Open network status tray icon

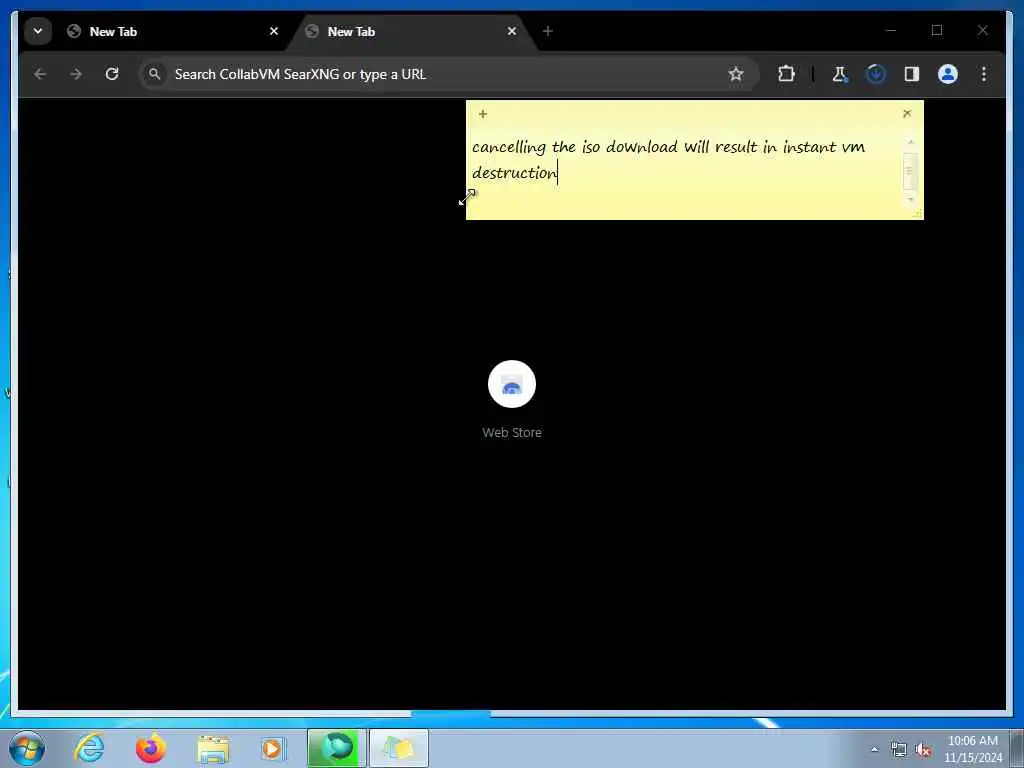coord(899,750)
